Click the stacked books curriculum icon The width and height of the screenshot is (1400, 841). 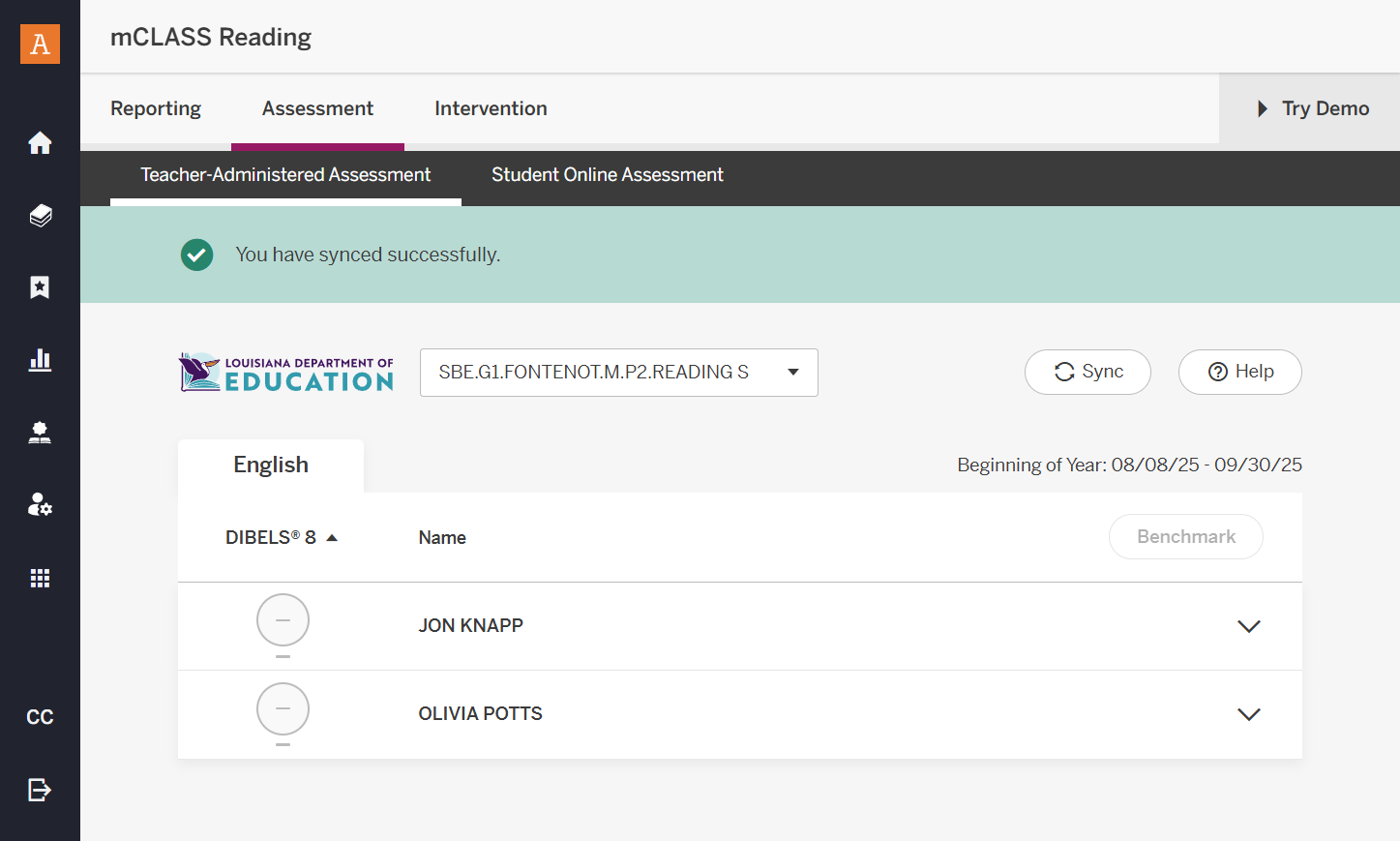[40, 215]
